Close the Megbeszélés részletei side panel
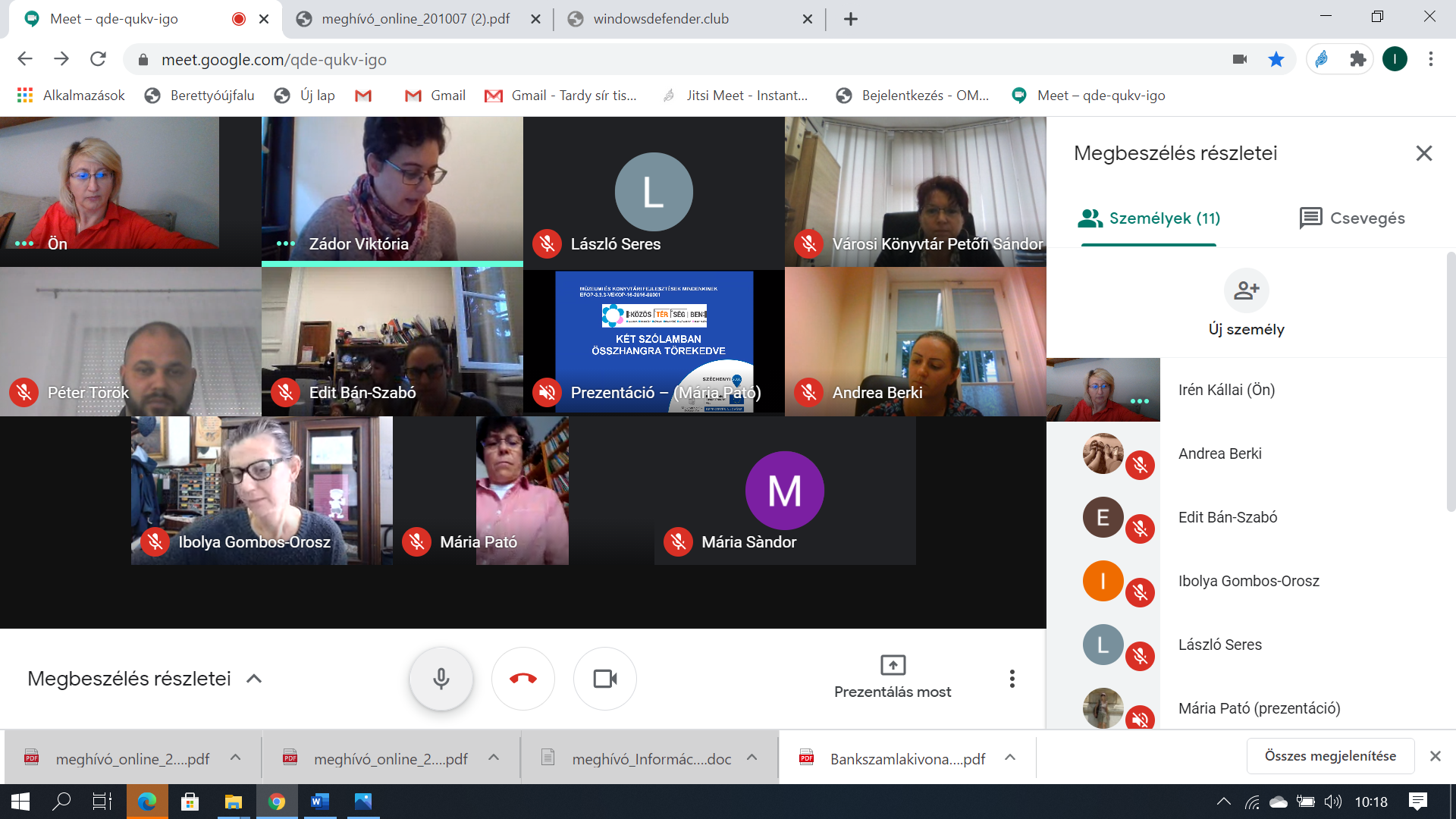This screenshot has width=1456, height=819. (1423, 153)
